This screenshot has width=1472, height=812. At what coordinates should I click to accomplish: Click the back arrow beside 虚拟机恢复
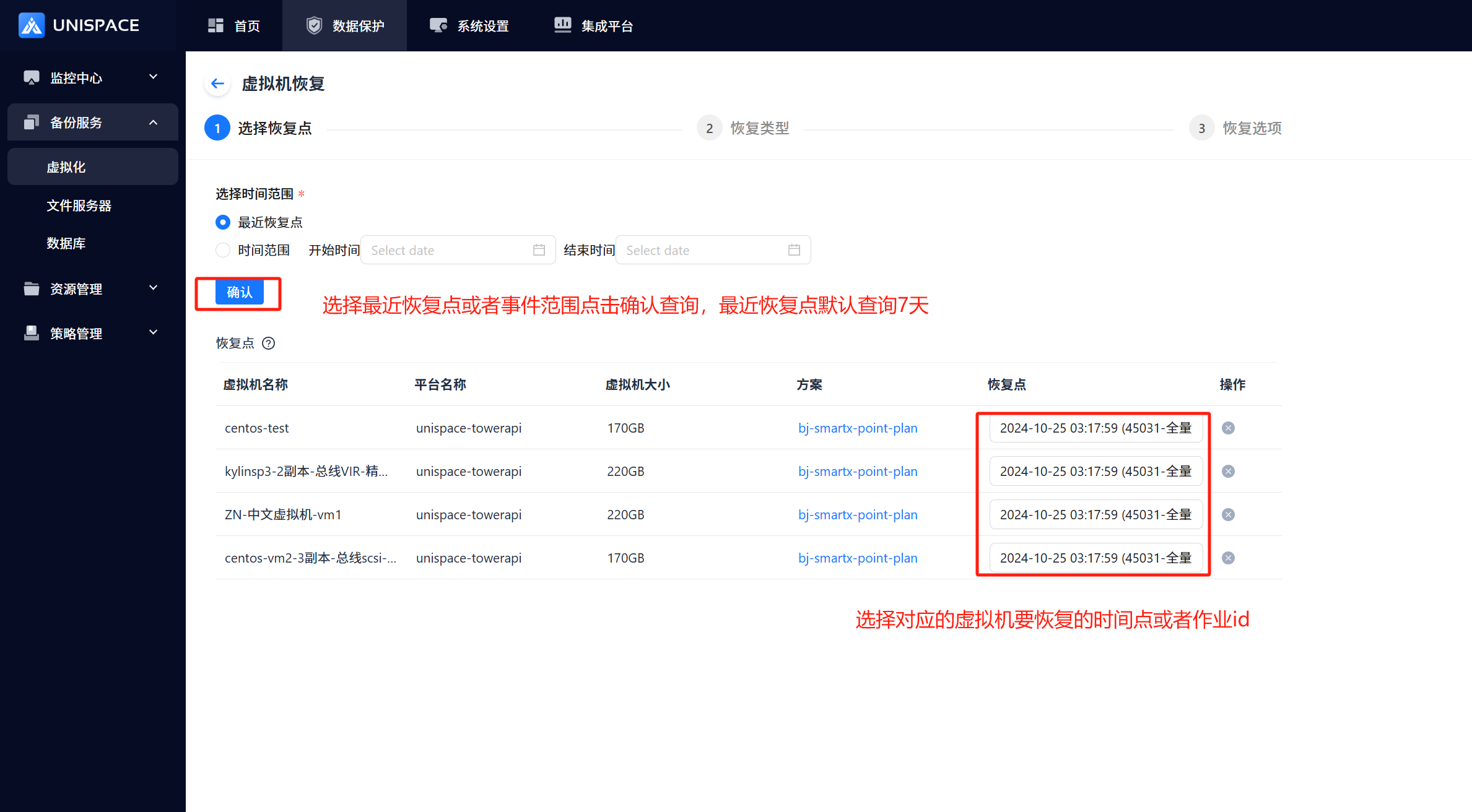pos(217,84)
